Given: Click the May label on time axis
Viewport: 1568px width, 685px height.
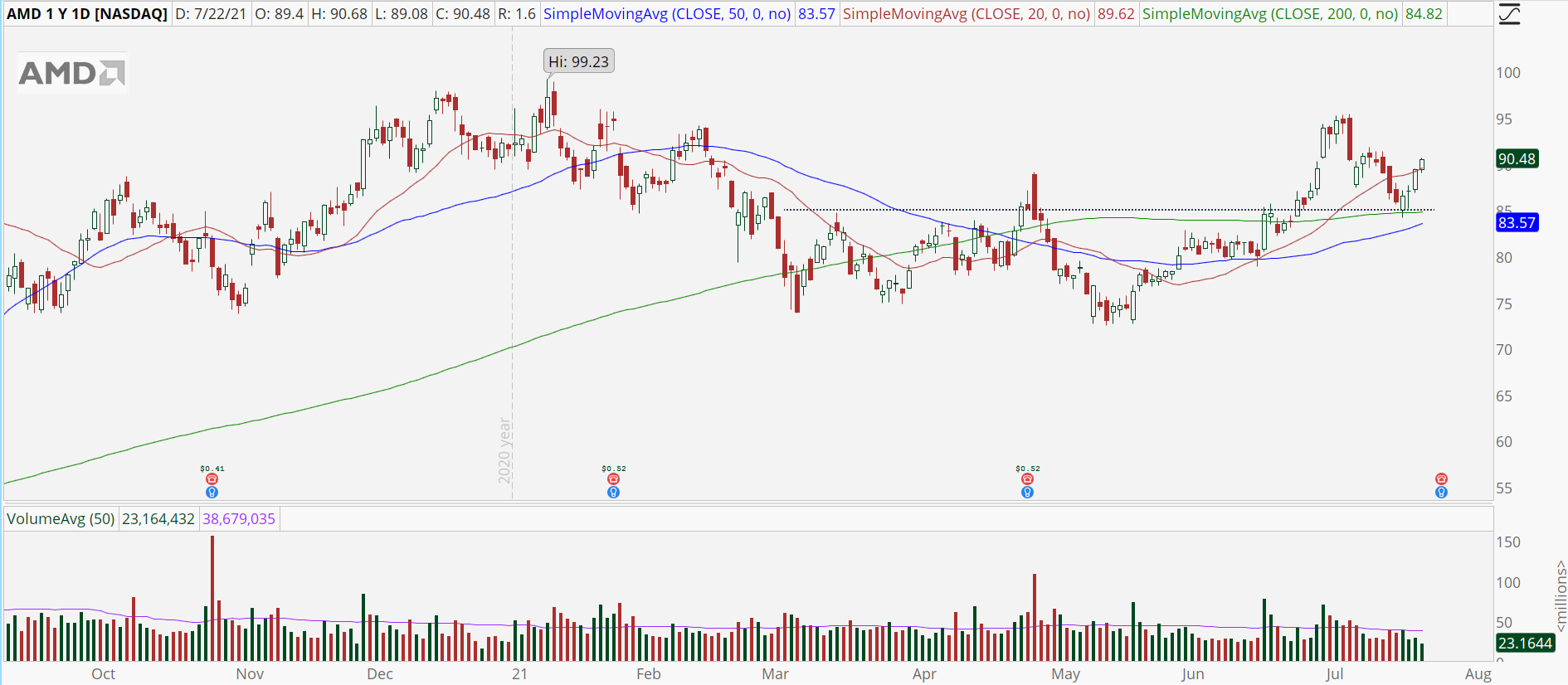Looking at the screenshot, I should 1066,674.
